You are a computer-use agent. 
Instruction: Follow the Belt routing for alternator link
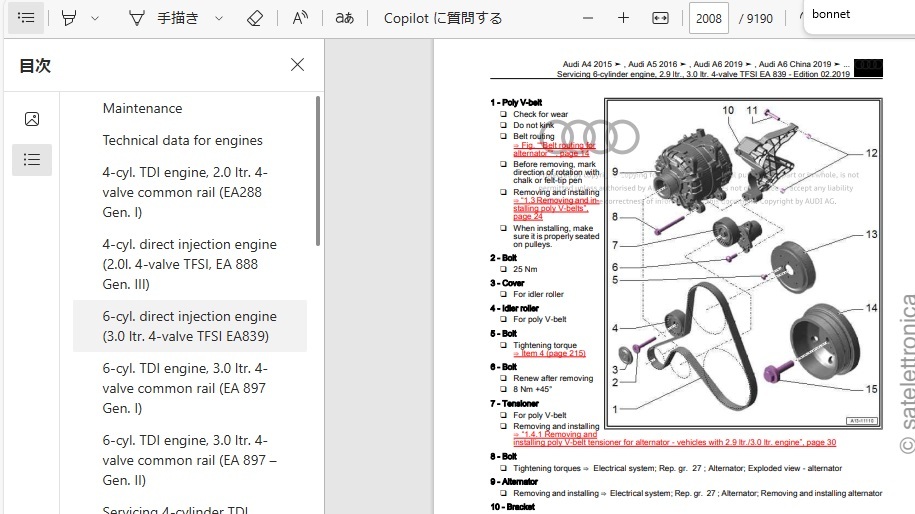pyautogui.click(x=553, y=149)
